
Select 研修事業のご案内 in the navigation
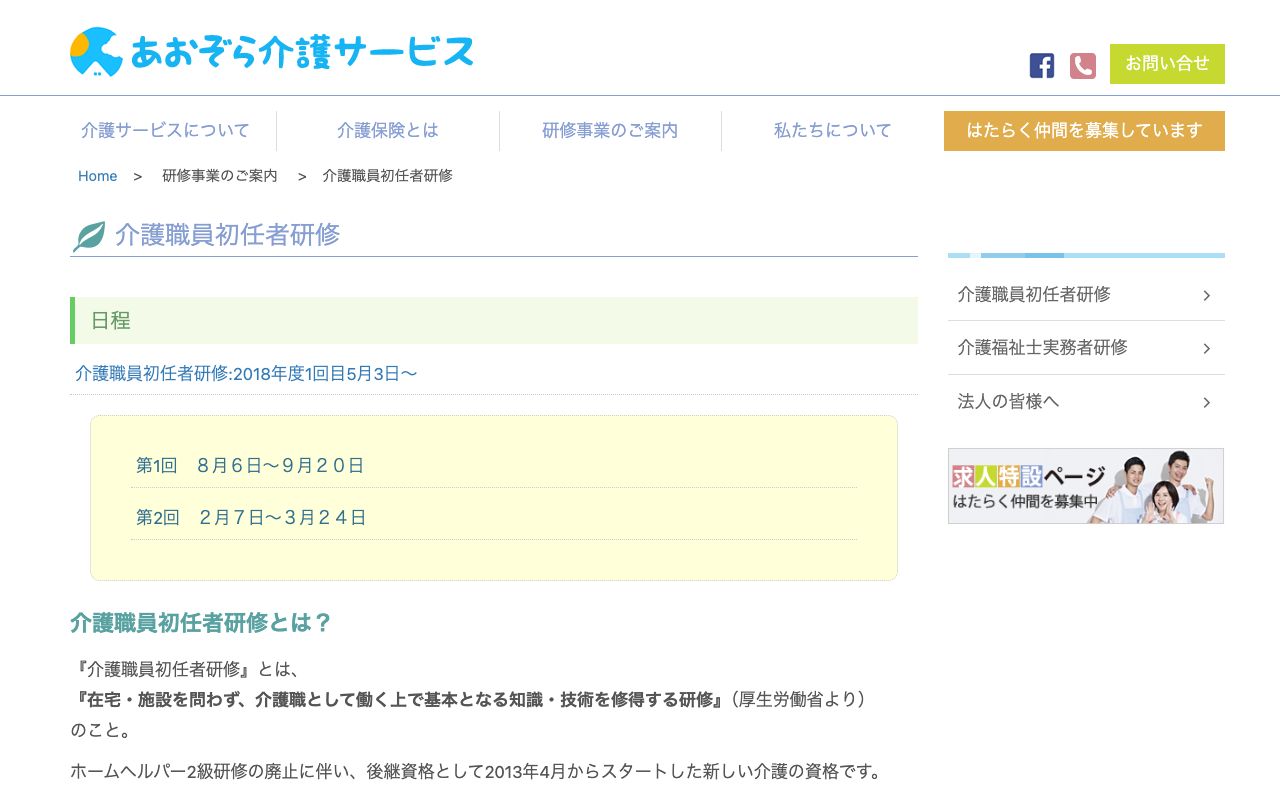(610, 130)
